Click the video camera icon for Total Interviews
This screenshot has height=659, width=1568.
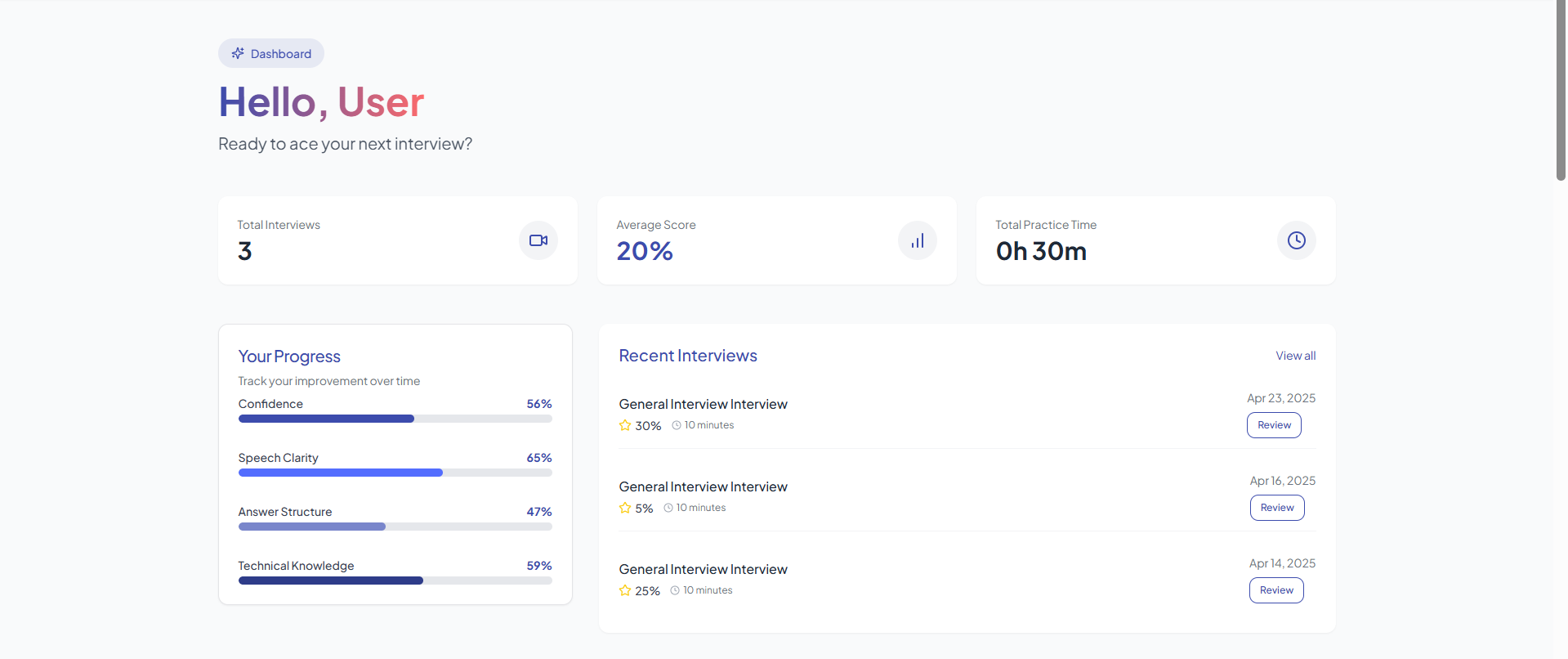pos(538,240)
